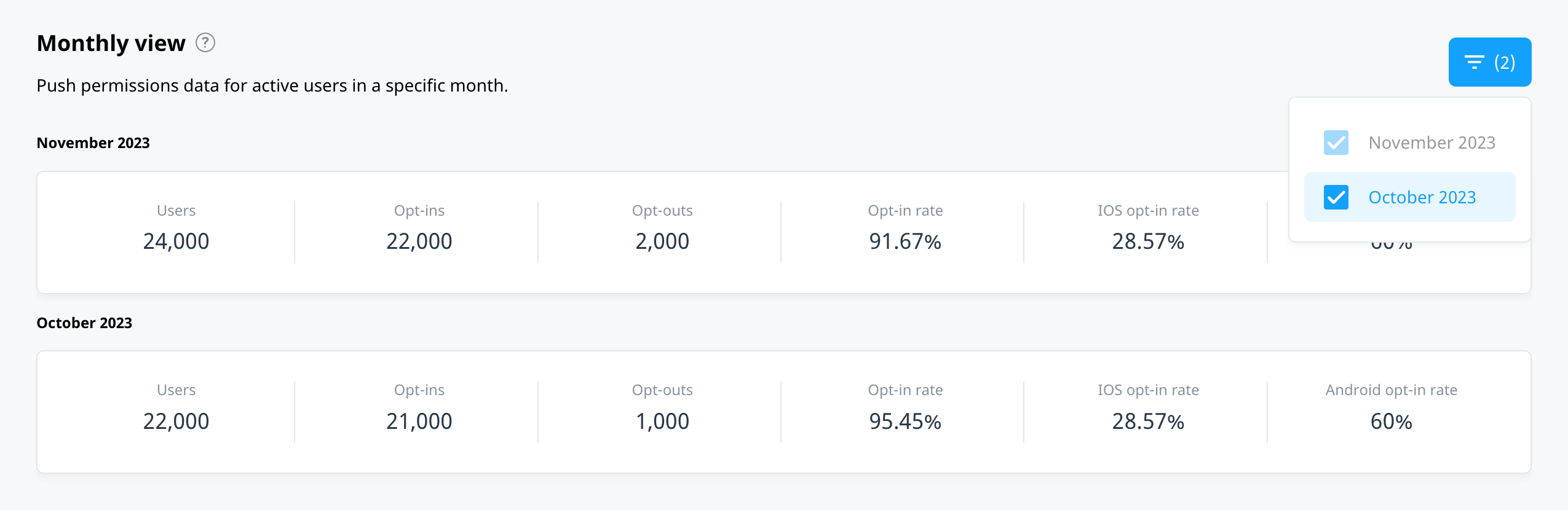The image size is (1568, 510).
Task: Click November IOS opt-in rate 28.57%
Action: pyautogui.click(x=1148, y=241)
